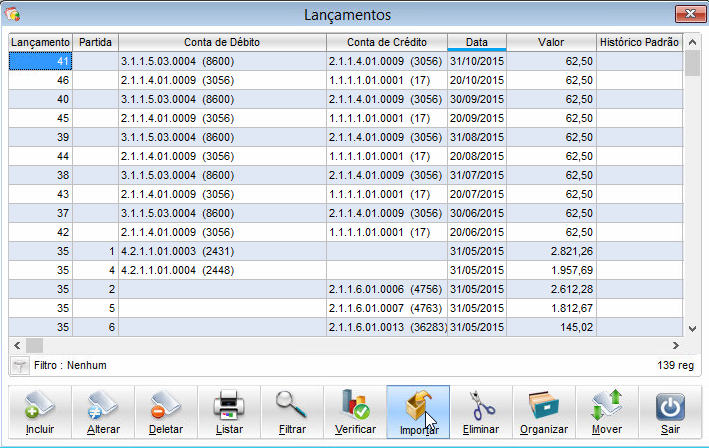Open the Filtrar magnifier tool

292,413
